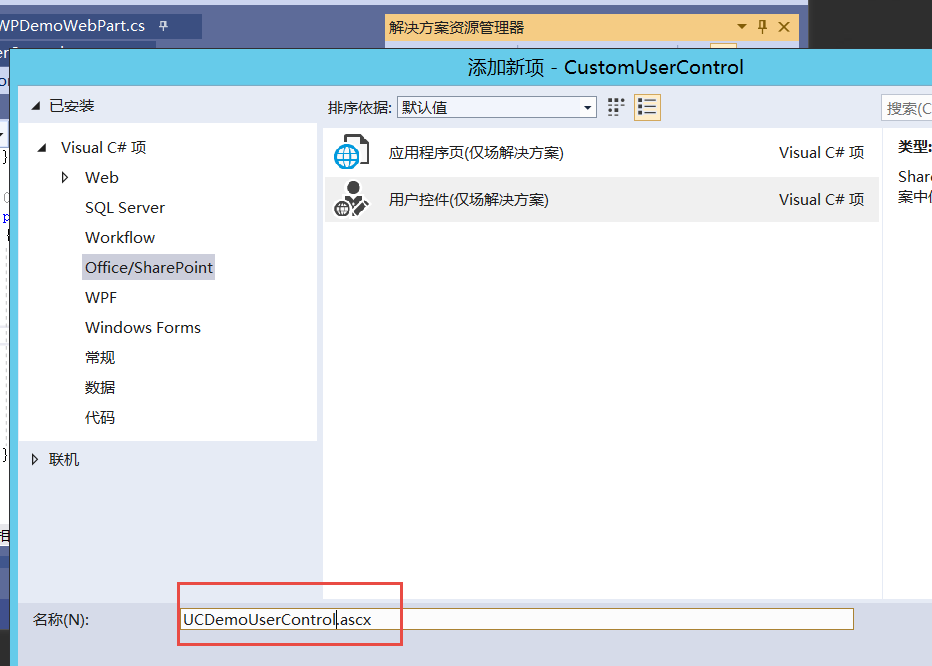Select the 常规 category
The image size is (932, 666).
(x=100, y=357)
